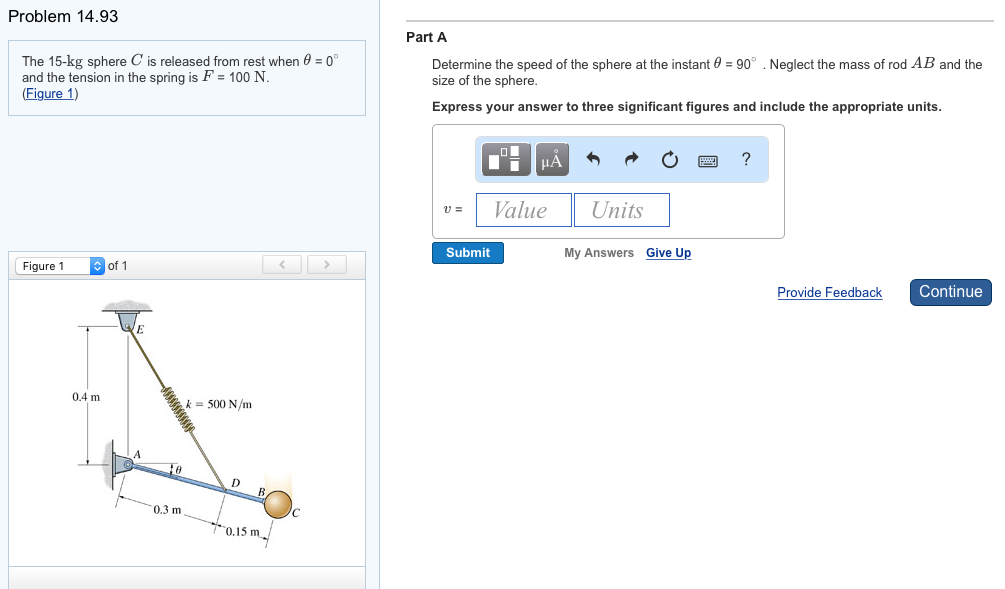
Task: Reset the answer with circular arrow icon
Action: (x=670, y=159)
